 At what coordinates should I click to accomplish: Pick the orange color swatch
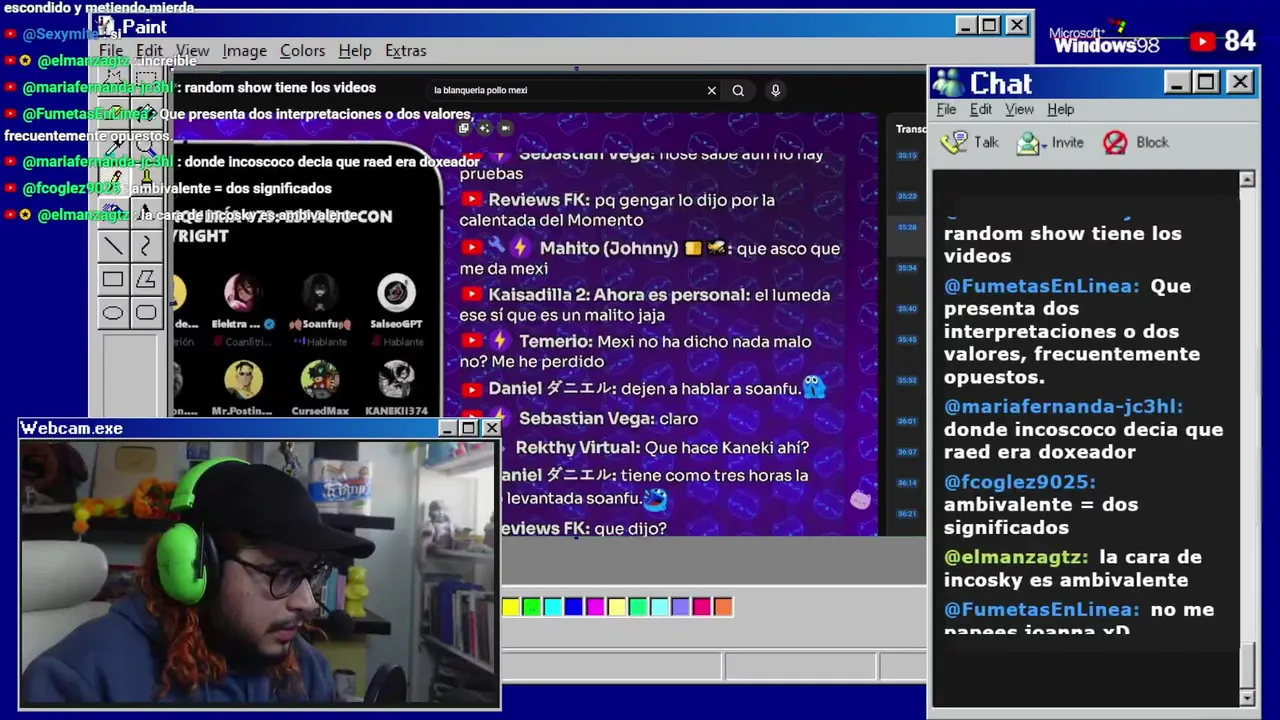pyautogui.click(x=723, y=606)
